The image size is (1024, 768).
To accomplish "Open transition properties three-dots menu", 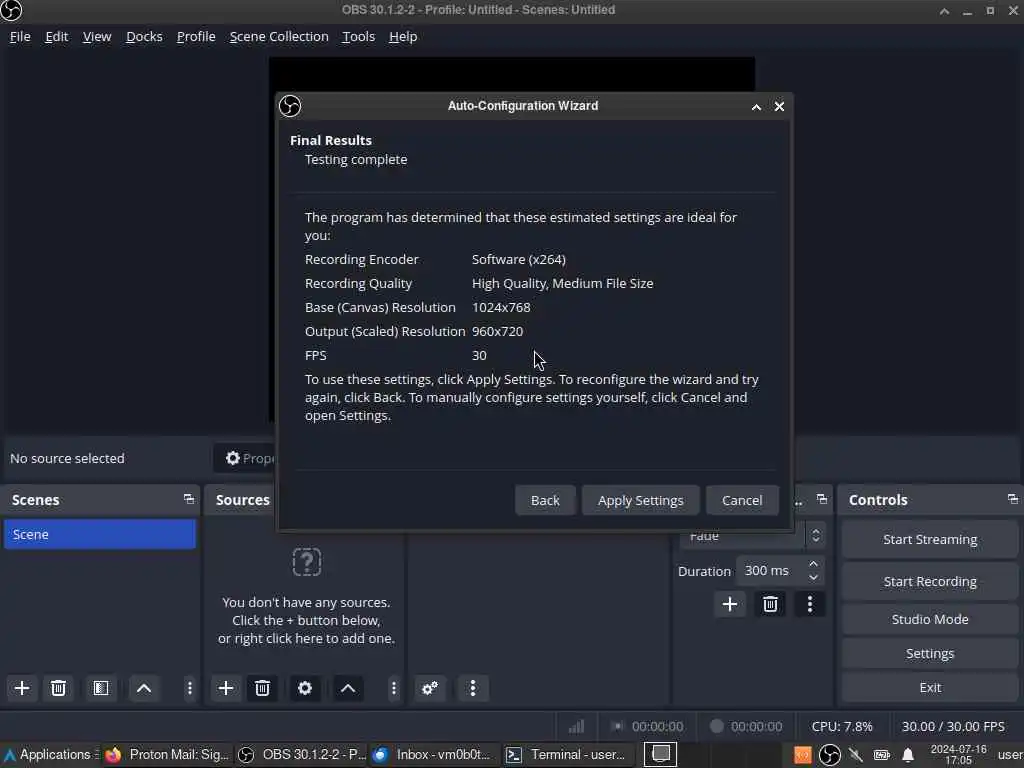I will tap(810, 604).
